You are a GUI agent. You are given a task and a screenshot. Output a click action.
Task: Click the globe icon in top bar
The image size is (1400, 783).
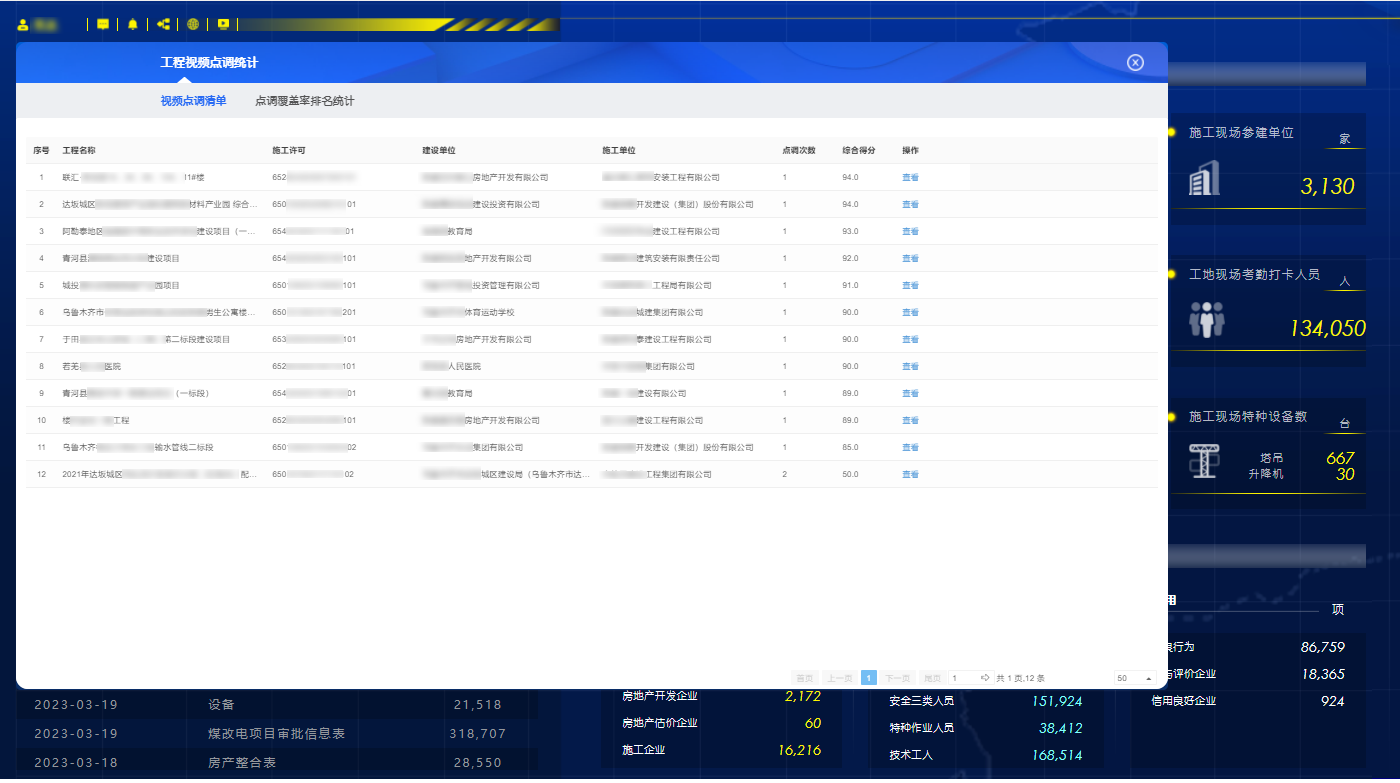point(193,25)
